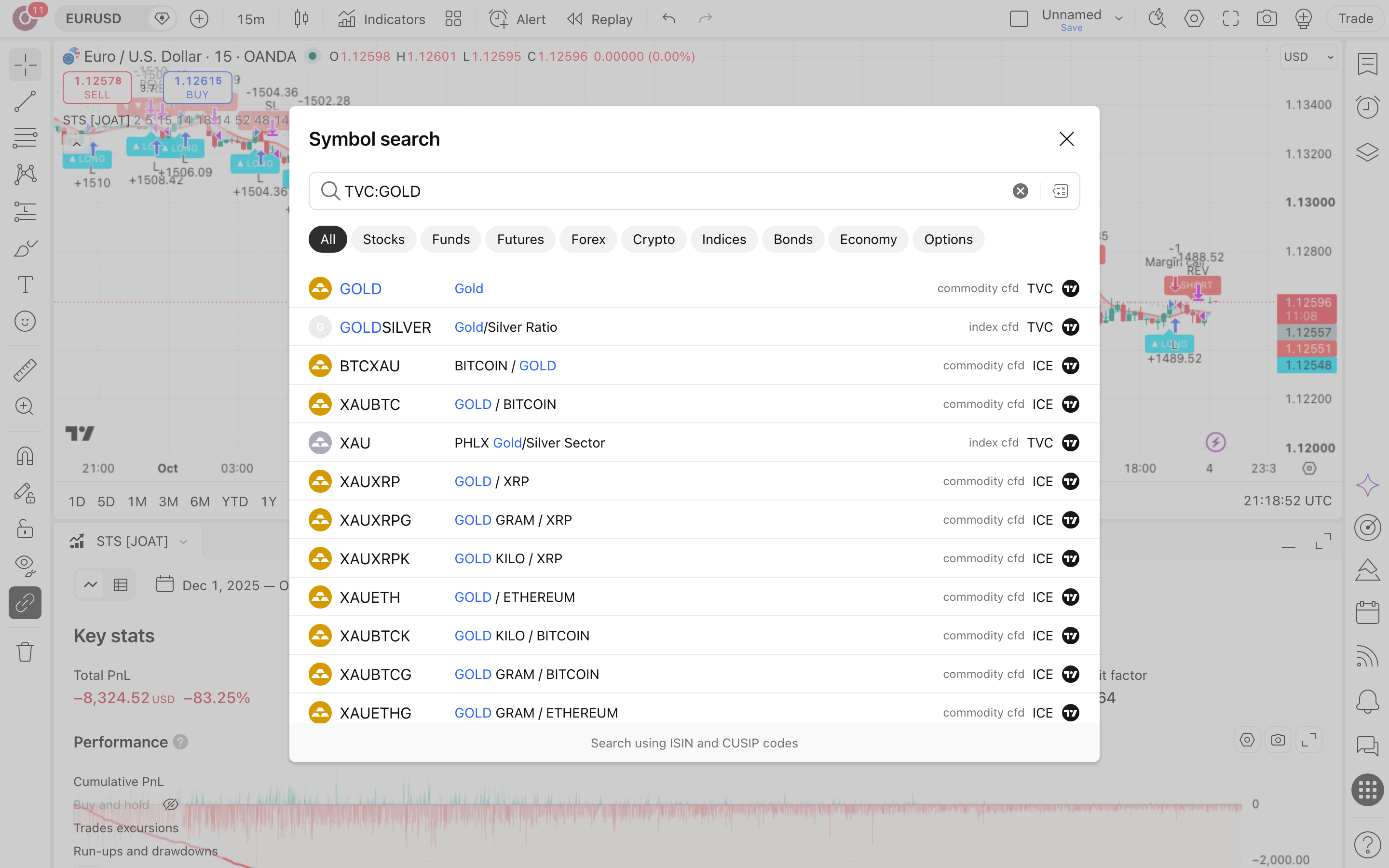Toggle lock all drawing tools
The width and height of the screenshot is (1389, 868).
click(25, 529)
